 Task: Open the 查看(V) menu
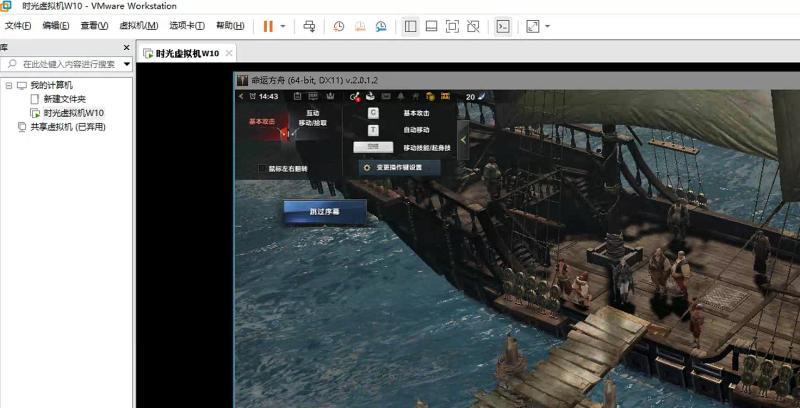click(x=94, y=26)
